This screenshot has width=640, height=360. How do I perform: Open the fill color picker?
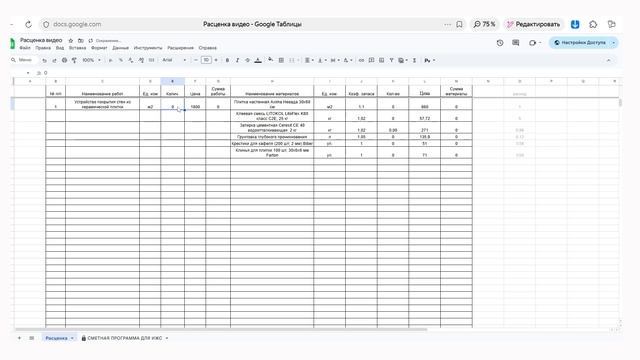pos(270,60)
